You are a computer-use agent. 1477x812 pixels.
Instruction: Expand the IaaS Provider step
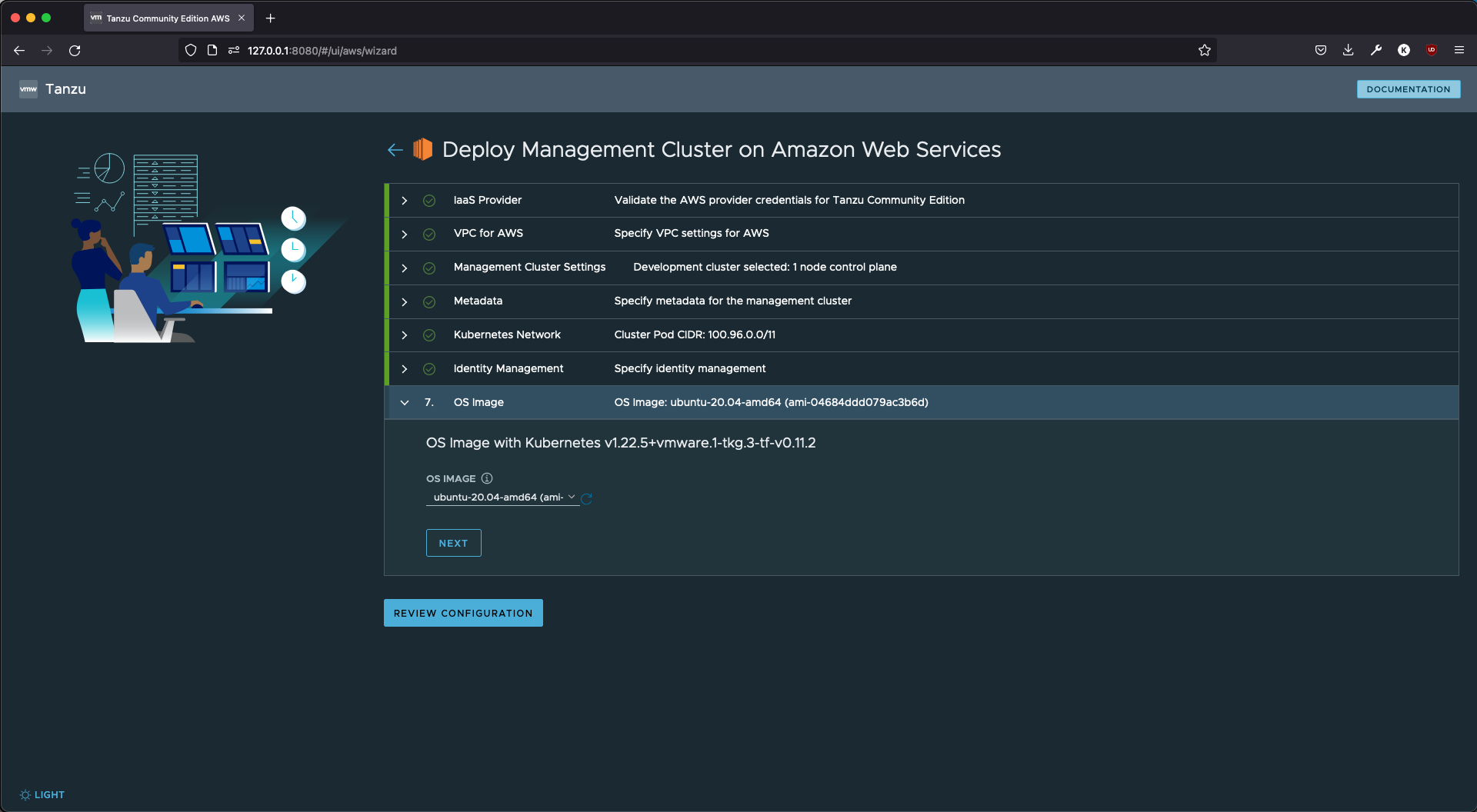click(x=405, y=201)
